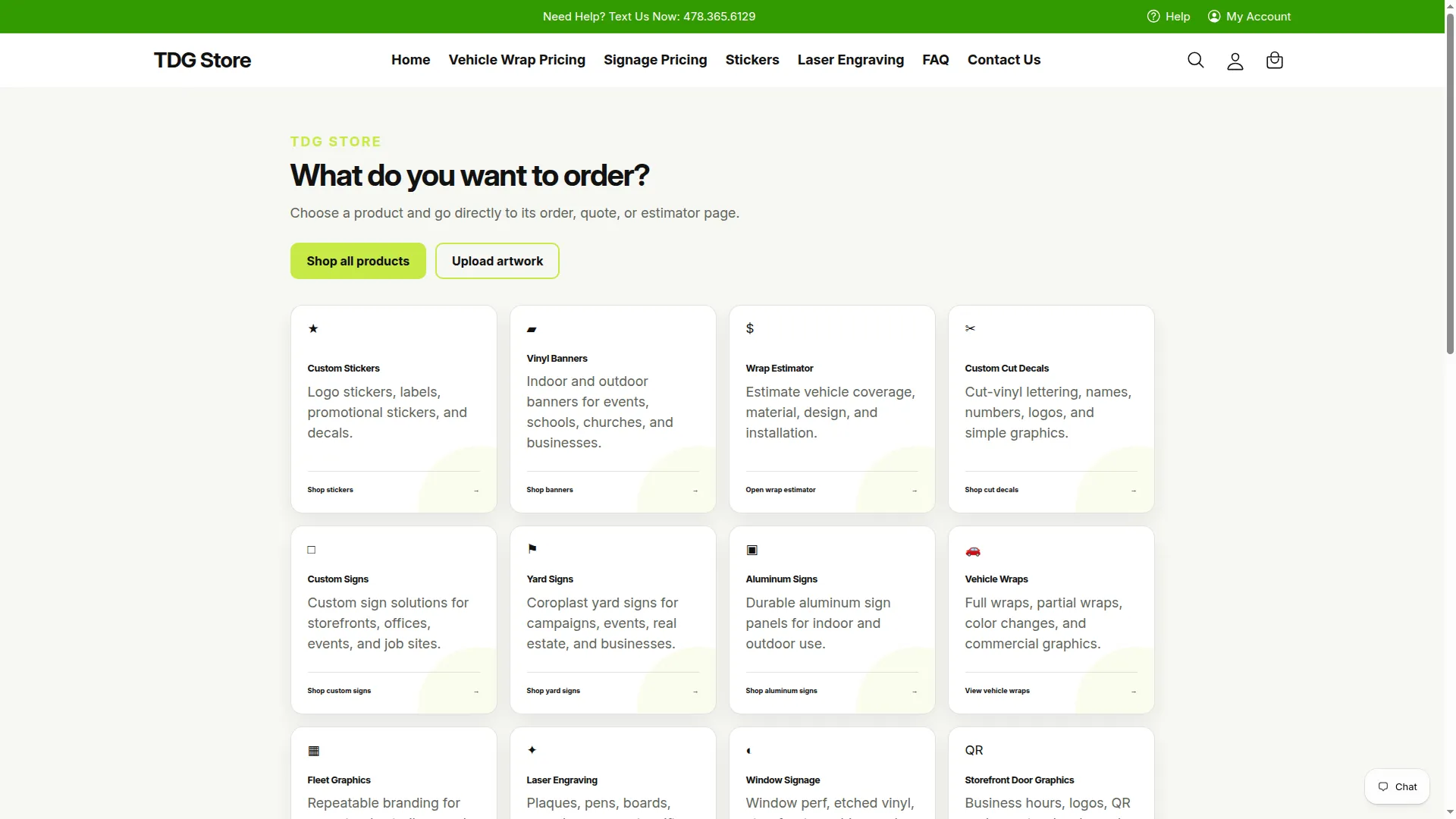
Task: Click the Shop all products button
Action: pyautogui.click(x=358, y=261)
